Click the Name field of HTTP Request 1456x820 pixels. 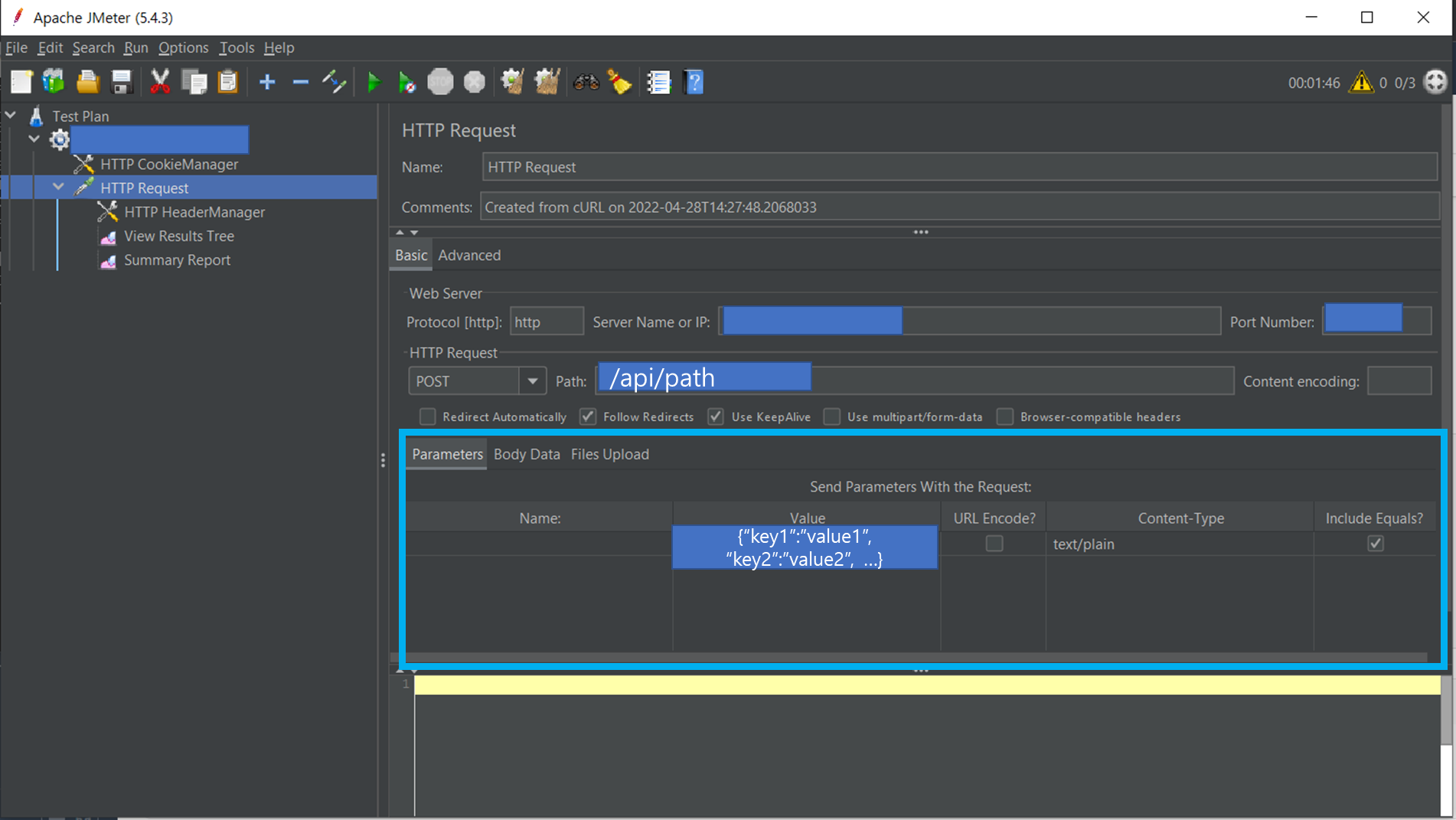[x=960, y=167]
